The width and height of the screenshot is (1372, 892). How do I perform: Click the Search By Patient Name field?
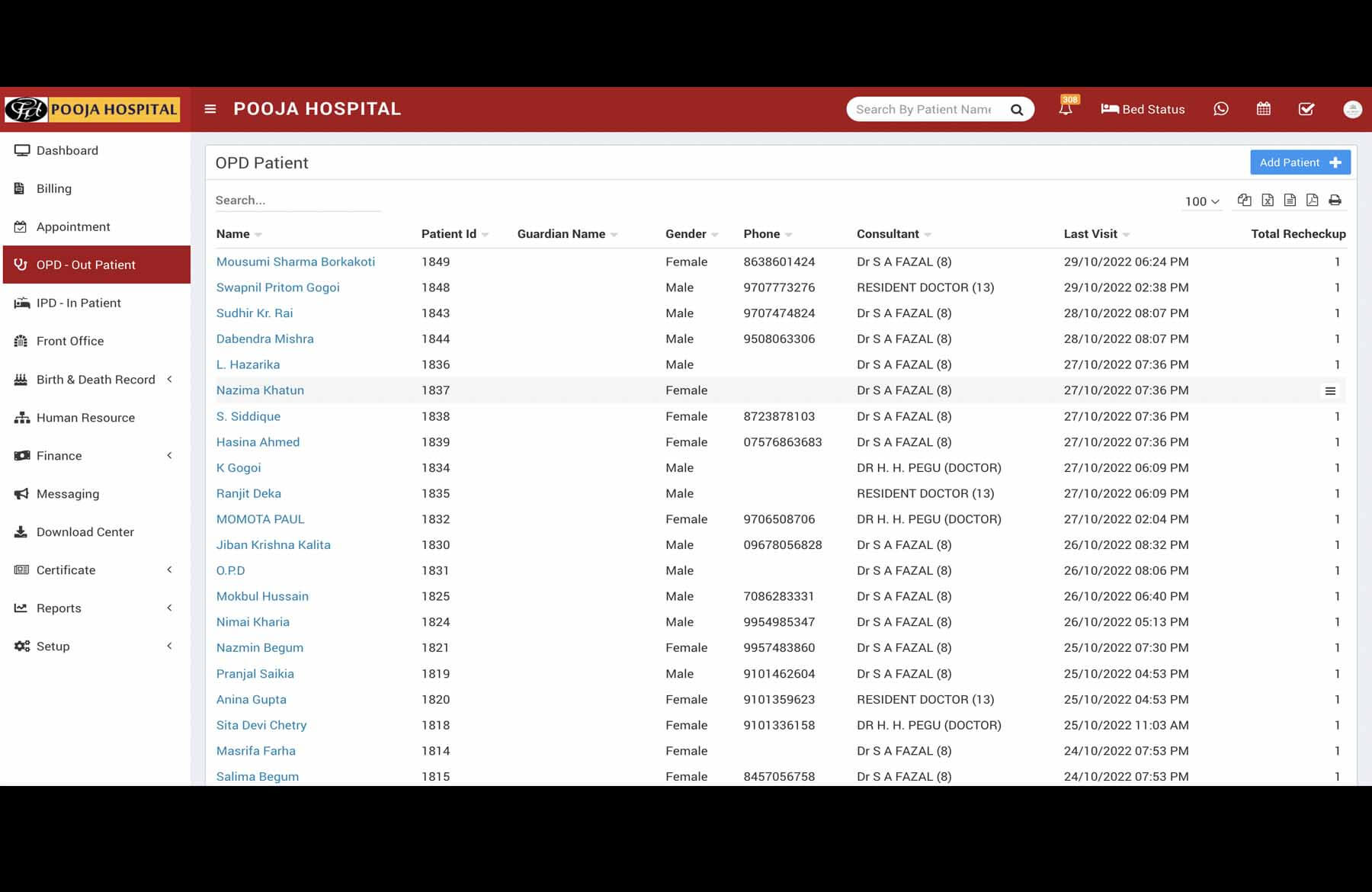pos(924,109)
